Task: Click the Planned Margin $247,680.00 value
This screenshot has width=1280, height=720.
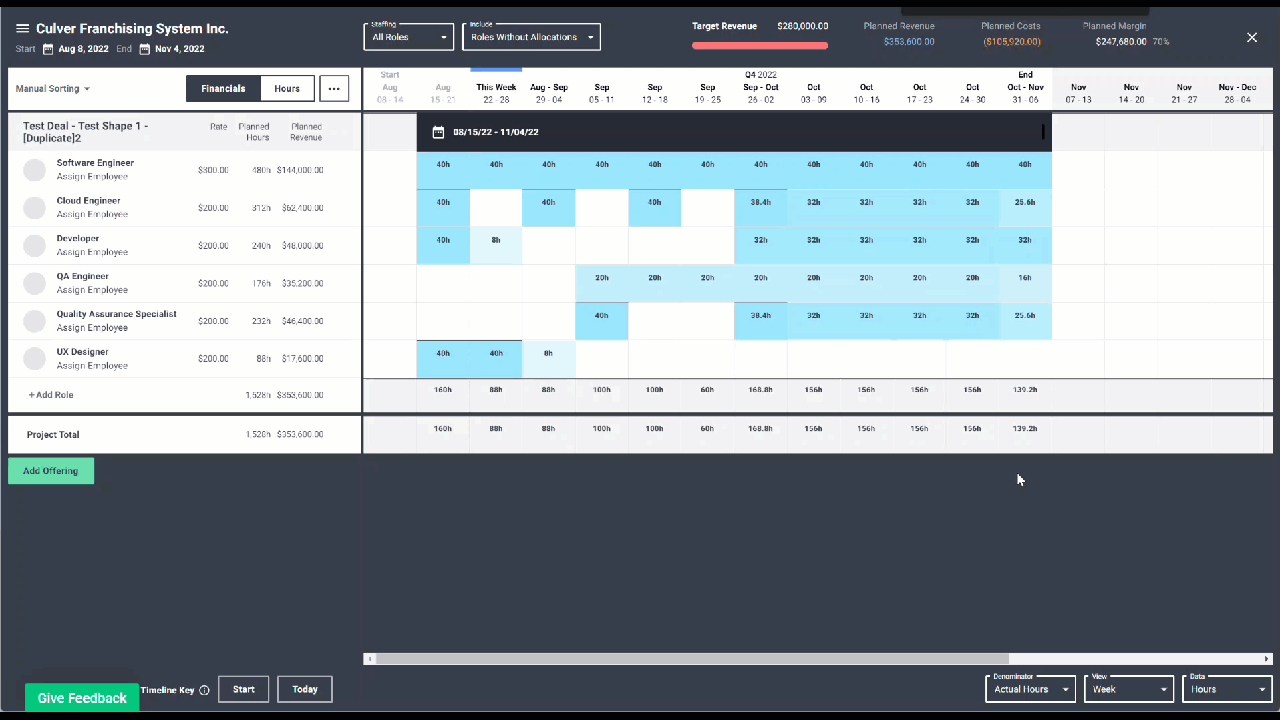Action: click(x=1121, y=42)
